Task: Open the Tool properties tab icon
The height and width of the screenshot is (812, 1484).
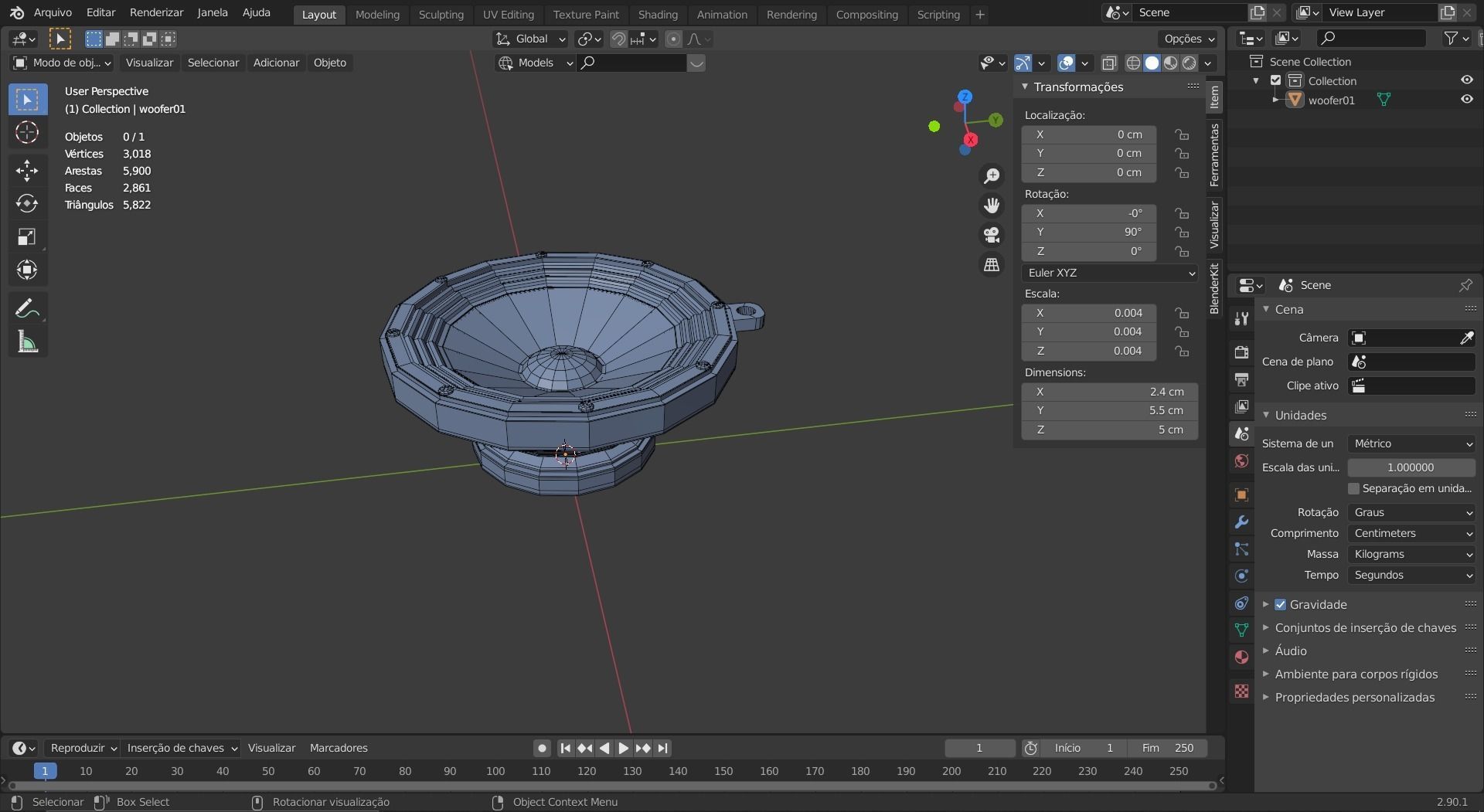Action: point(1241,318)
